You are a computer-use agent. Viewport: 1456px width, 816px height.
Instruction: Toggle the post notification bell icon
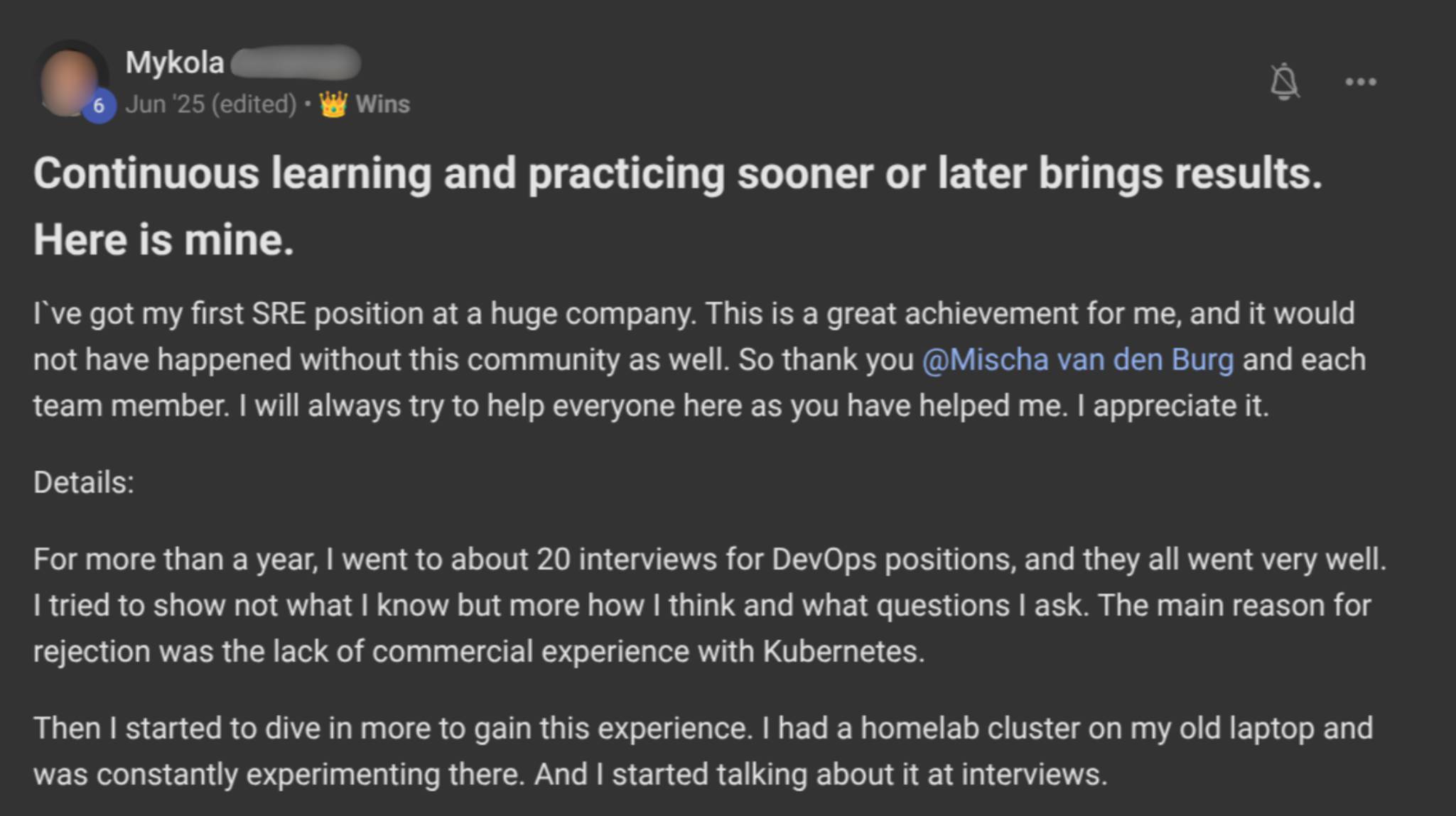coord(1284,82)
